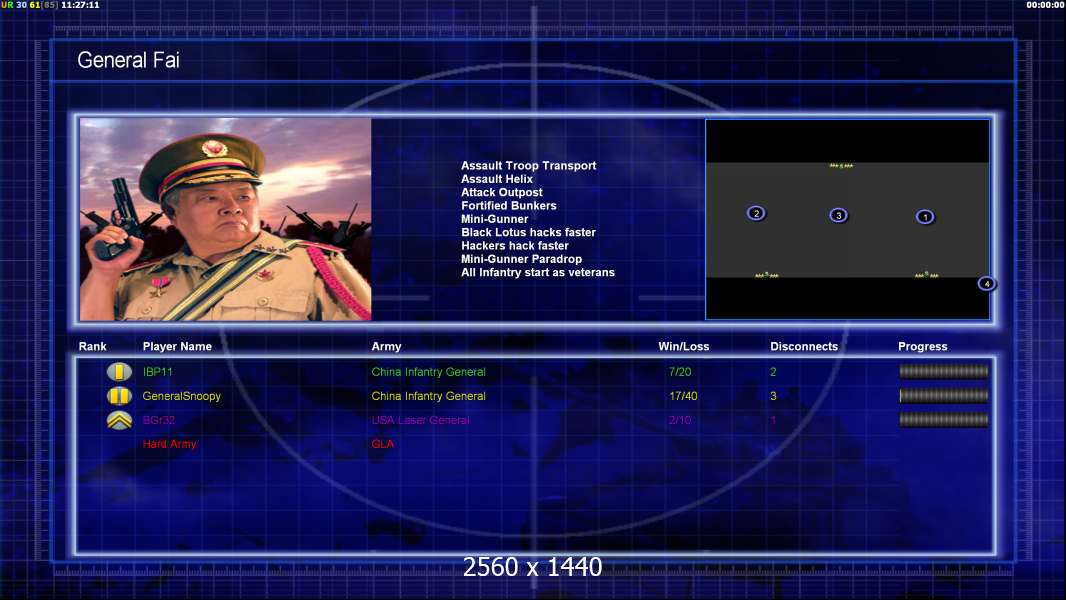This screenshot has height=600, width=1066.
Task: Click start position marker 1 on map
Action: 925,217
